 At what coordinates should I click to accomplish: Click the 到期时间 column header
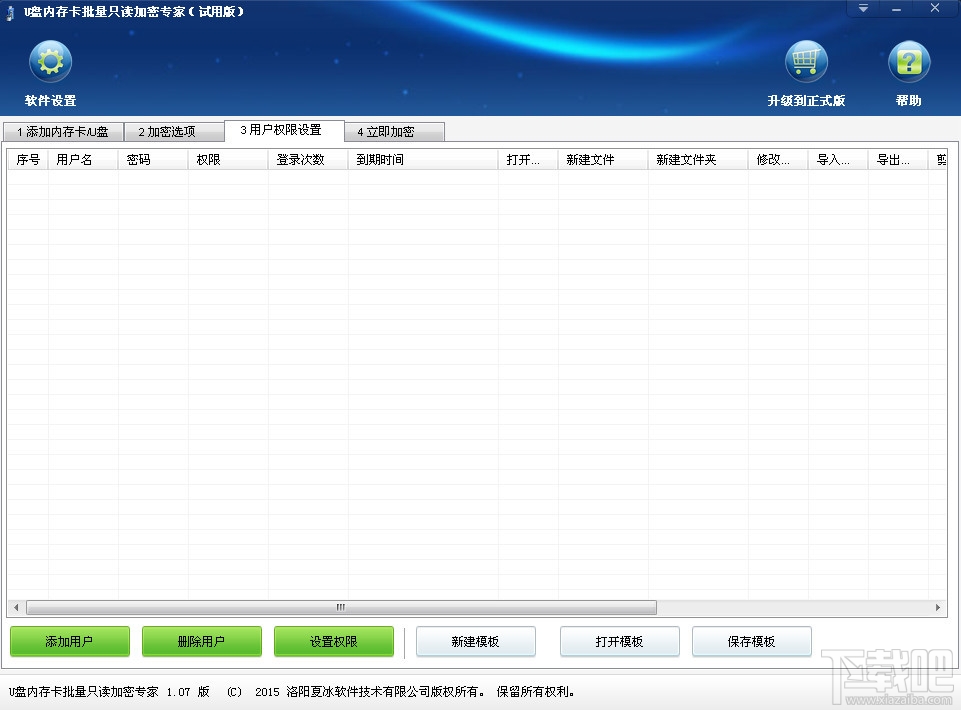(380, 158)
